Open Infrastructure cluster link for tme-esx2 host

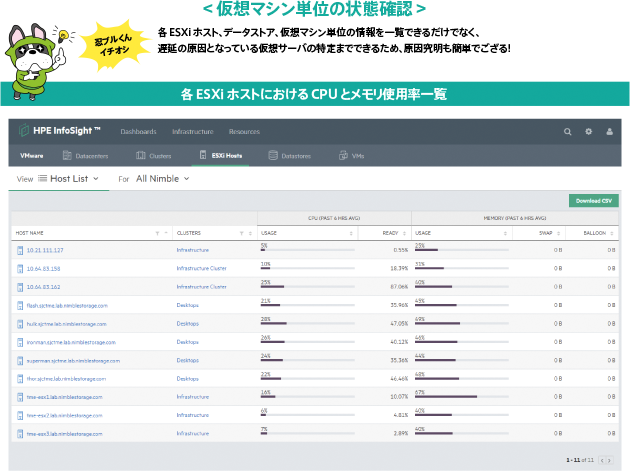tap(193, 415)
